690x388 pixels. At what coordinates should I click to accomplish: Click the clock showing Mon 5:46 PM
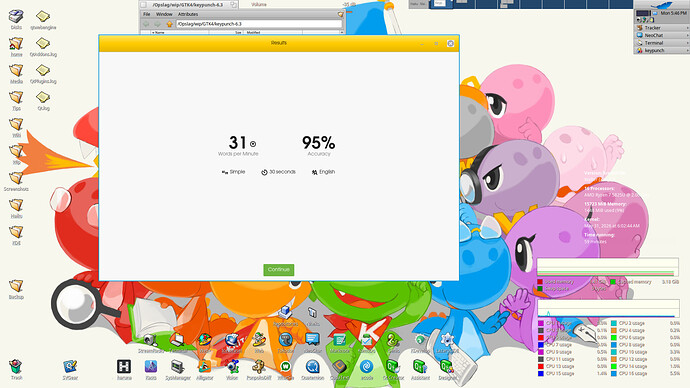pyautogui.click(x=673, y=13)
